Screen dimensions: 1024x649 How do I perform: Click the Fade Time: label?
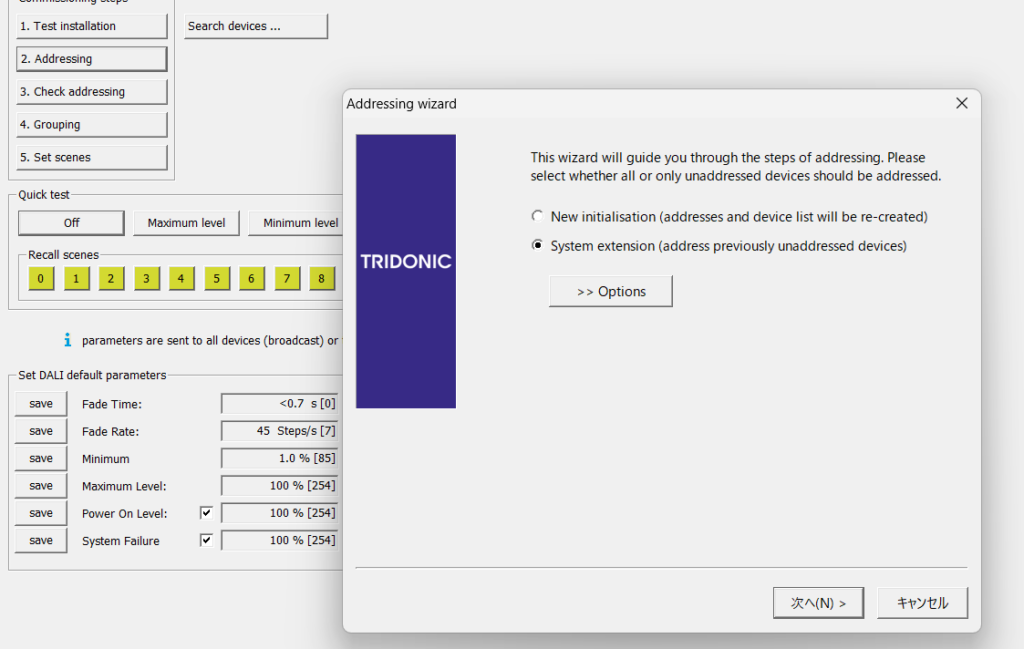[112, 404]
